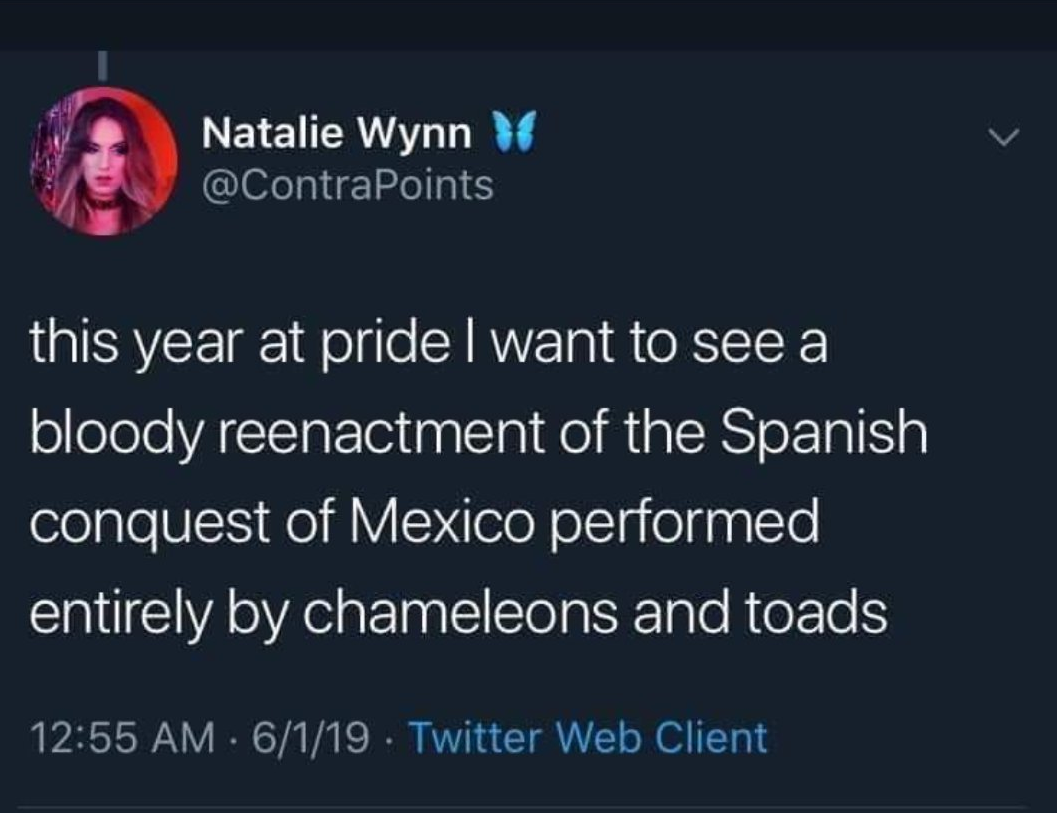Click the word "Mexico" in the tweet
This screenshot has width=1057, height=813.
(x=436, y=524)
